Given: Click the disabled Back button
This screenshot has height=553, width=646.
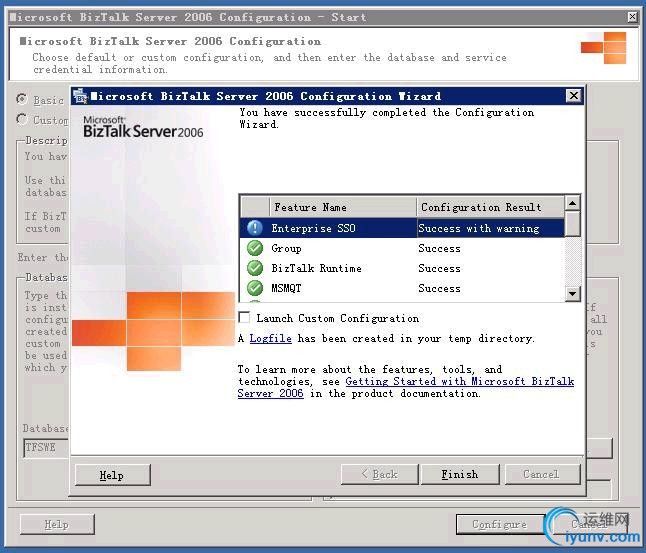Looking at the screenshot, I should pyautogui.click(x=379, y=475).
